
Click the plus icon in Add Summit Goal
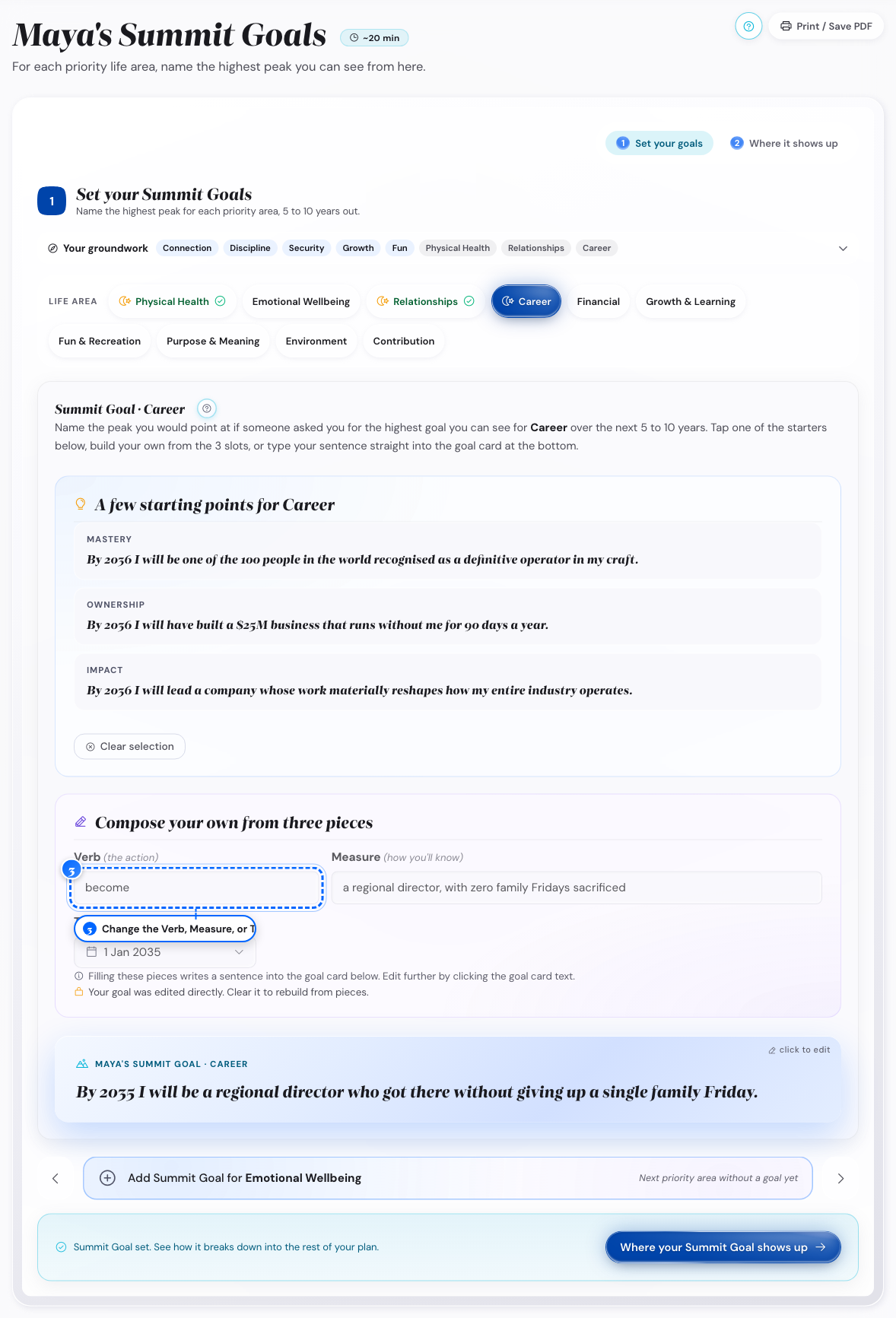coord(108,1178)
